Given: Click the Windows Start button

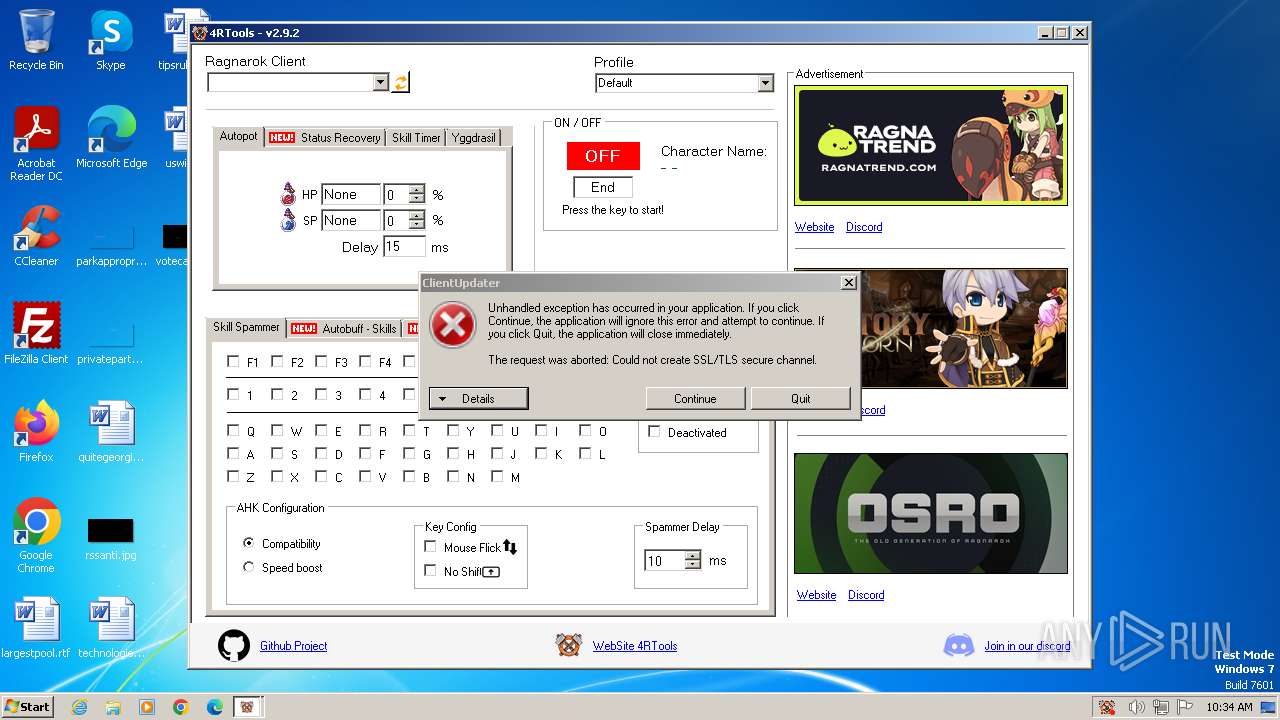Looking at the screenshot, I should coord(27,706).
